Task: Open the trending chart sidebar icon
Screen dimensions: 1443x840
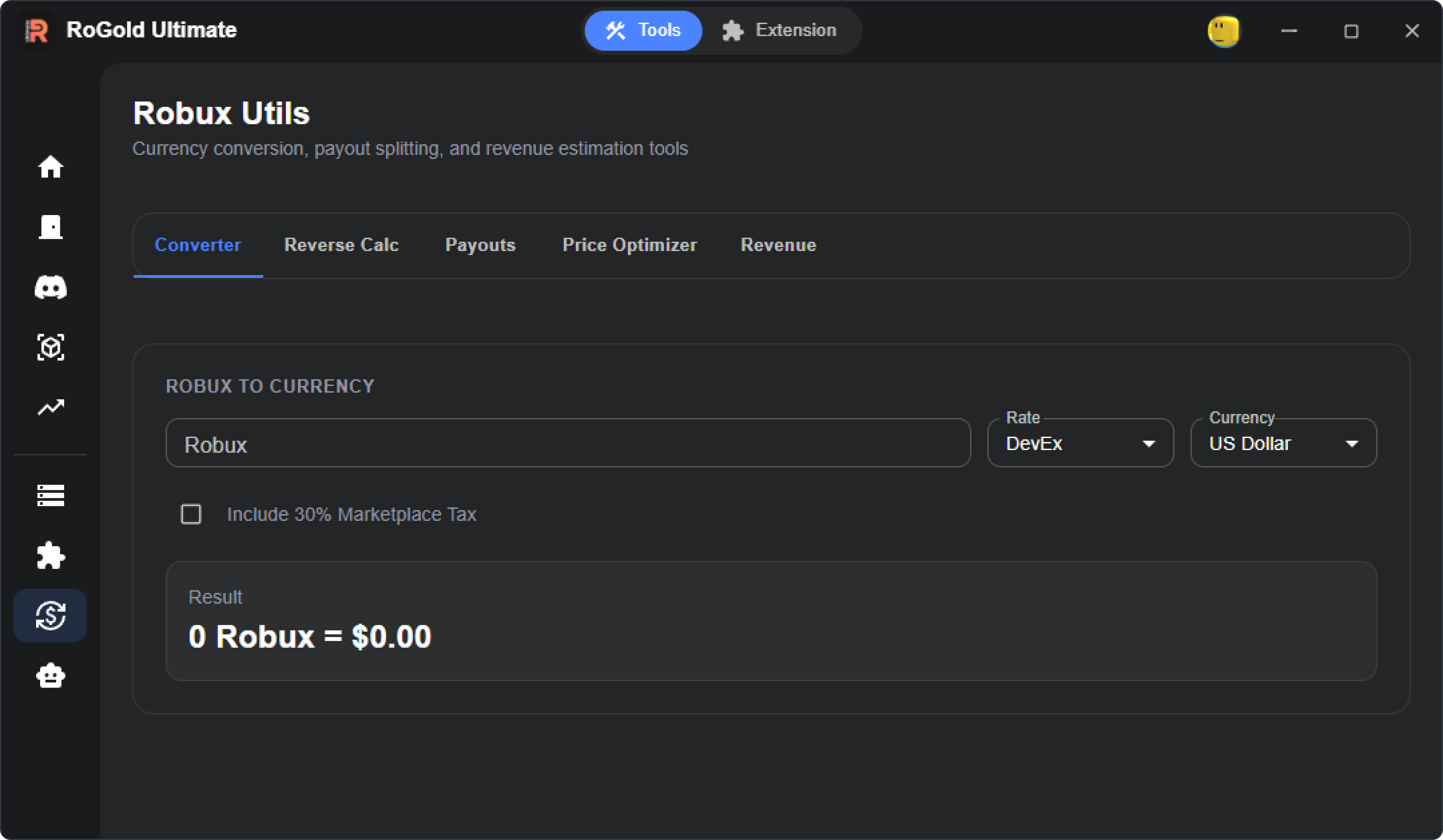Action: (x=51, y=407)
